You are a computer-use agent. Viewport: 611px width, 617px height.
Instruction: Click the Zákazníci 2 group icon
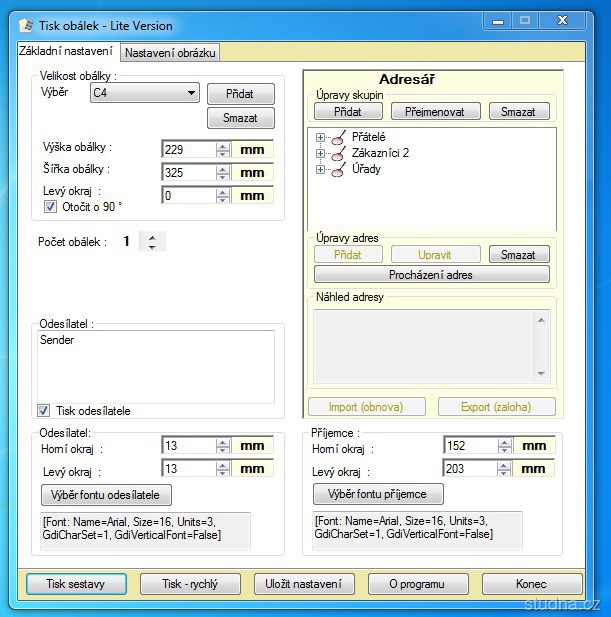pyautogui.click(x=338, y=153)
